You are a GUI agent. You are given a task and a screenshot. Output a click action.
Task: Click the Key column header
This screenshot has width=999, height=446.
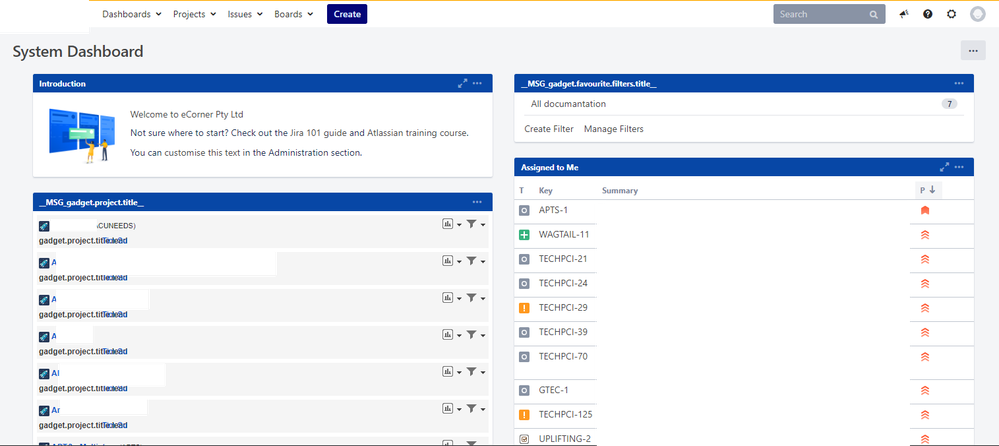click(x=546, y=191)
